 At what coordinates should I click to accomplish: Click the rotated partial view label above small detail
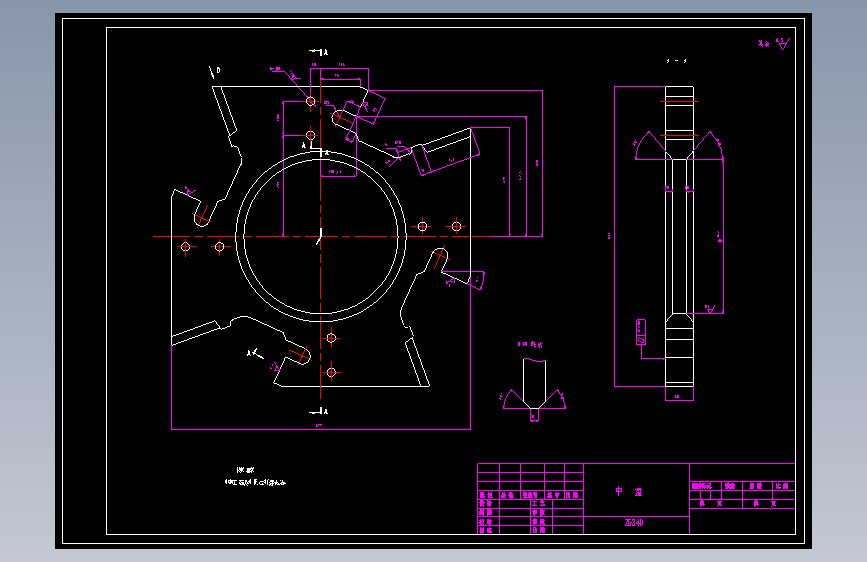tap(530, 345)
